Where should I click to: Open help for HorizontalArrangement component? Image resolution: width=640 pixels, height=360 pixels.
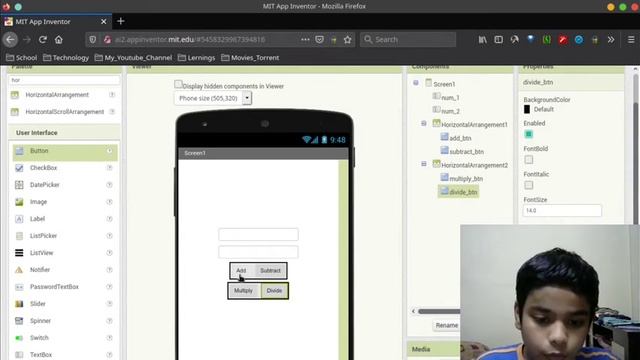(112, 95)
